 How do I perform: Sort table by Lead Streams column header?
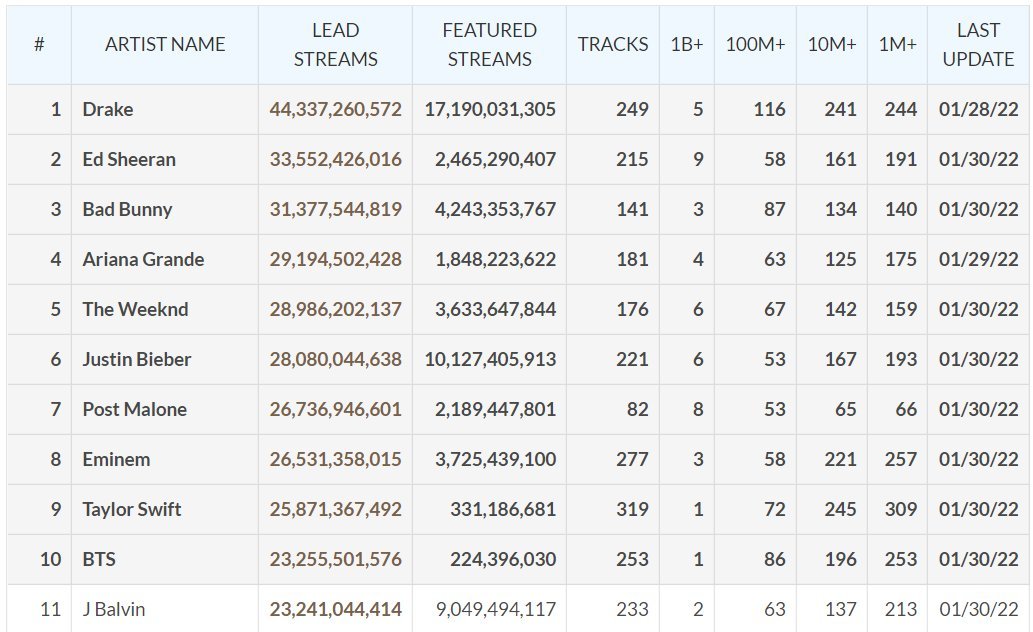[x=335, y=45]
